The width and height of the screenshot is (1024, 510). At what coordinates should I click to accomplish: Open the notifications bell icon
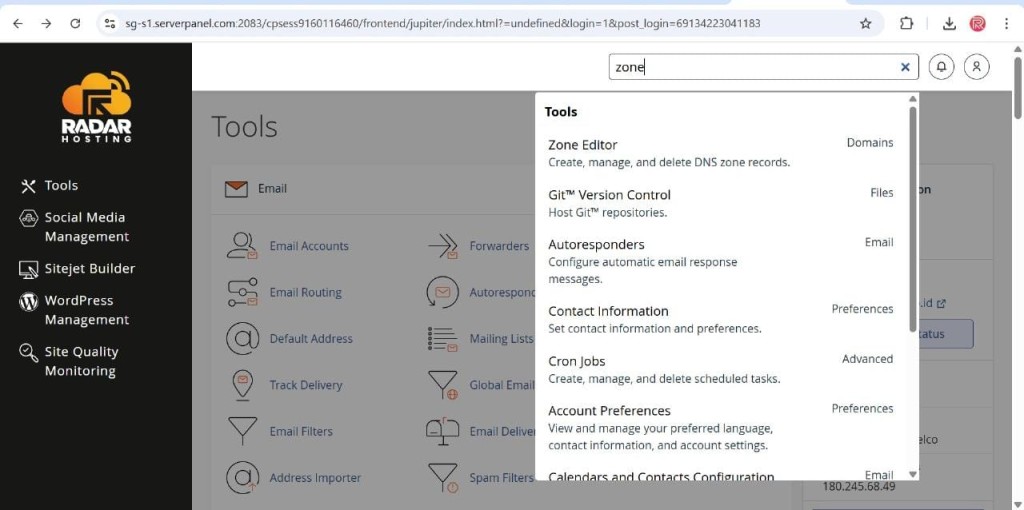click(x=941, y=67)
